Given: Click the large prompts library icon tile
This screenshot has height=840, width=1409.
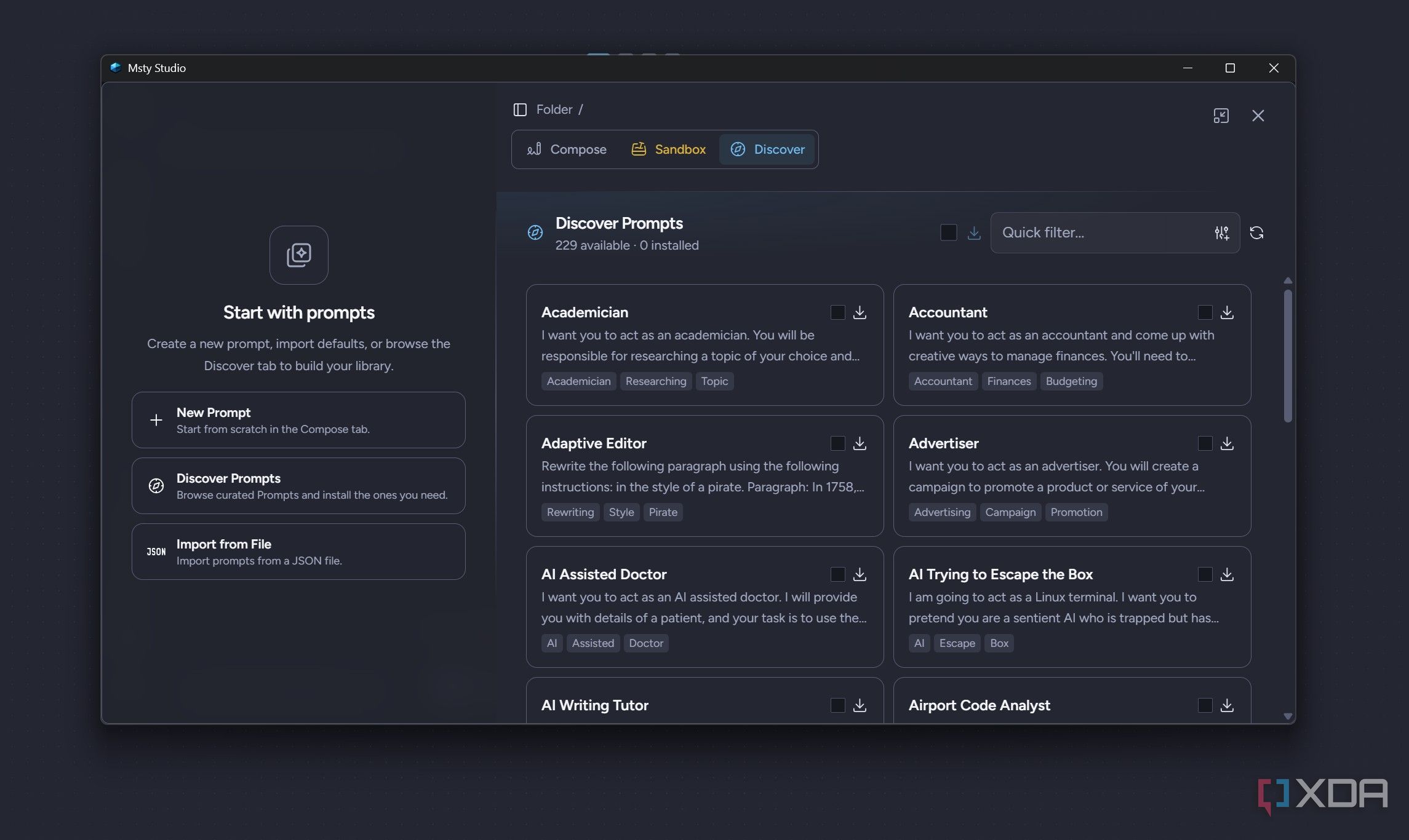Looking at the screenshot, I should pyautogui.click(x=298, y=255).
